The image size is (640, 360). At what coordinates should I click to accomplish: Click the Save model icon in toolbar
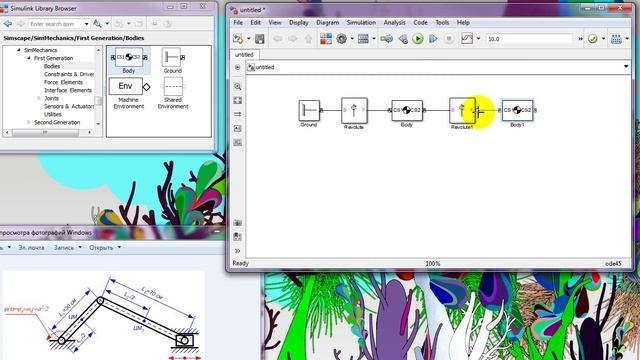click(x=260, y=39)
